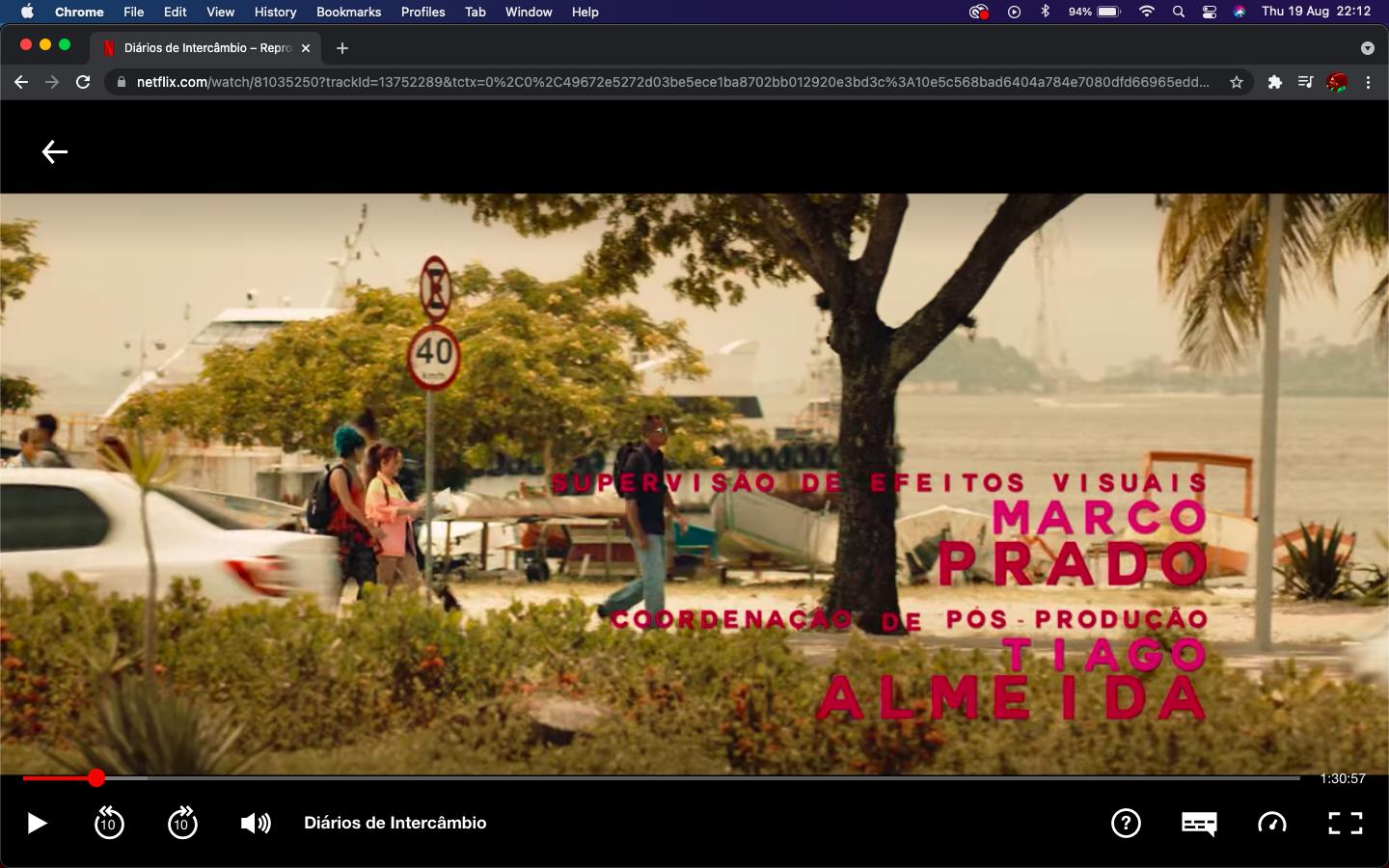Click the browser forward arrow
The width and height of the screenshot is (1389, 868).
pyautogui.click(x=52, y=82)
